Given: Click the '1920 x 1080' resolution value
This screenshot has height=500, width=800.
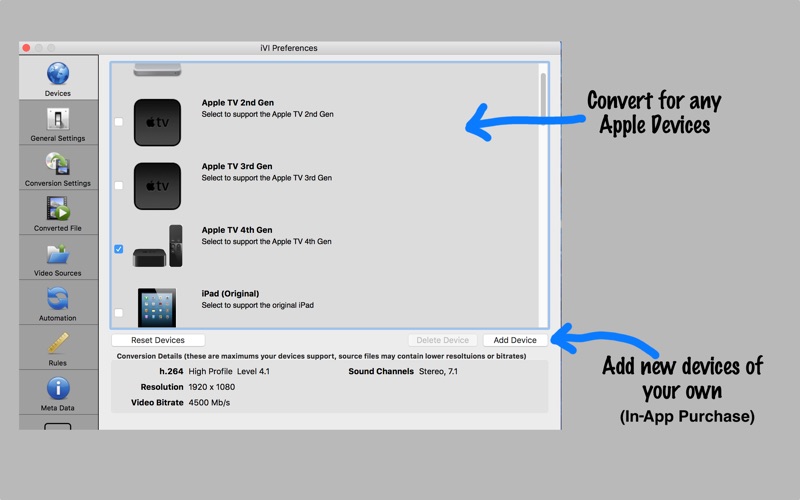Looking at the screenshot, I should click(x=212, y=387).
